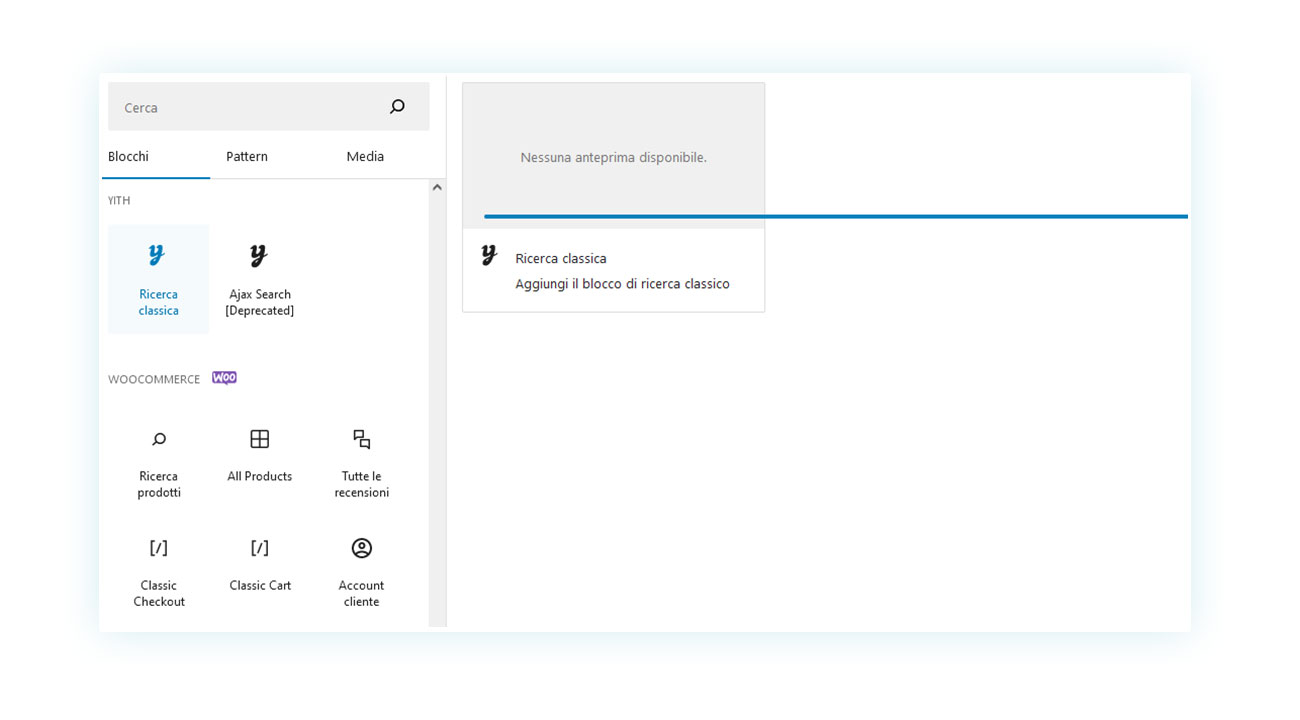Click the 'Nessuna anteprima disponibile.' preview area
1300x720 pixels.
click(613, 156)
